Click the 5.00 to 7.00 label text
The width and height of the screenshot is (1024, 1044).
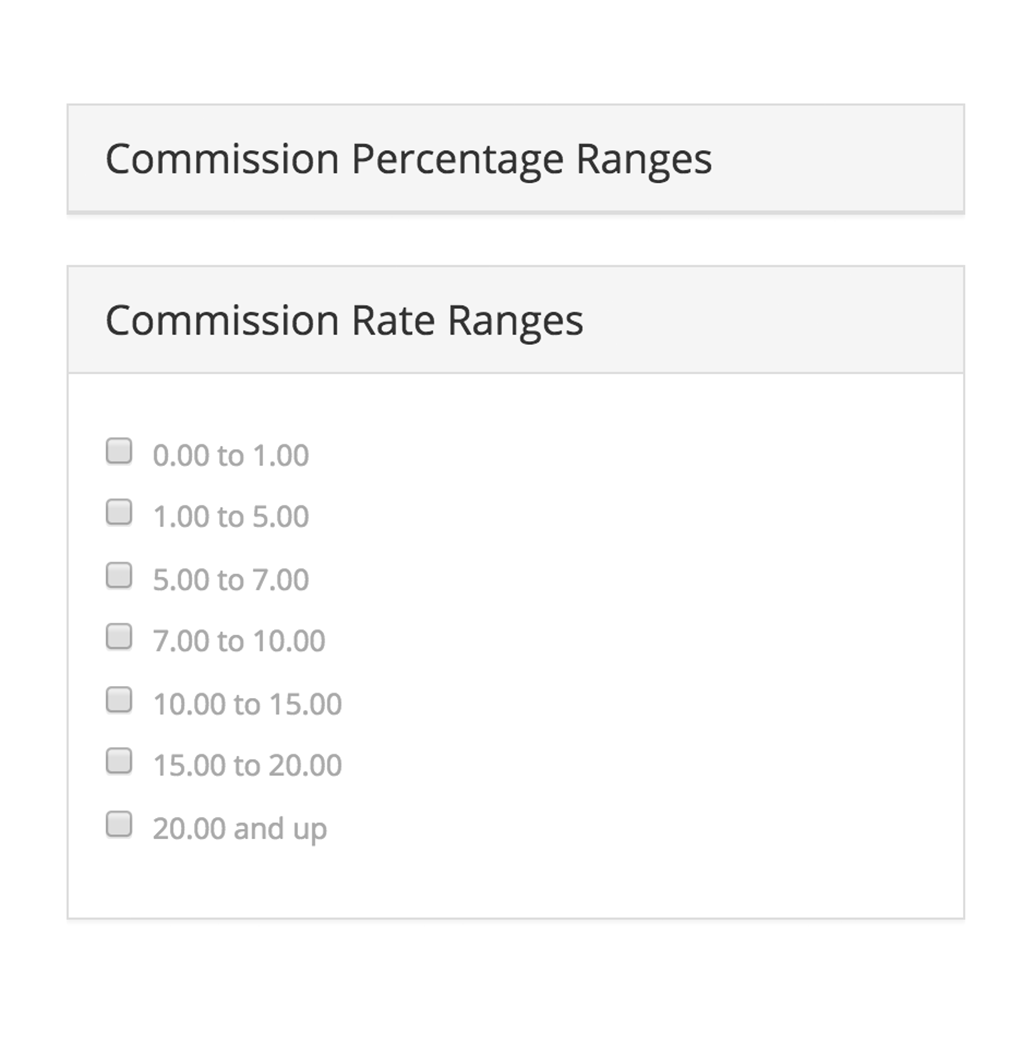[231, 580]
